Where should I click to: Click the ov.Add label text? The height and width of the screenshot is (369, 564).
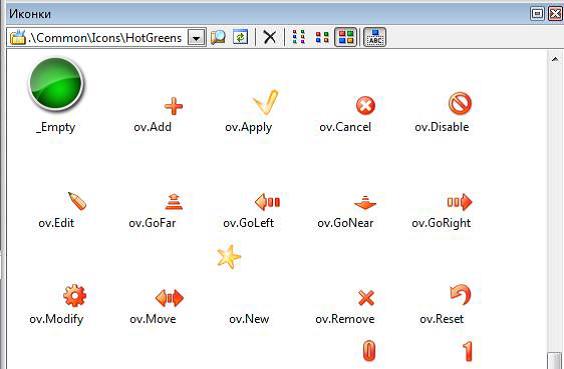coord(153,127)
